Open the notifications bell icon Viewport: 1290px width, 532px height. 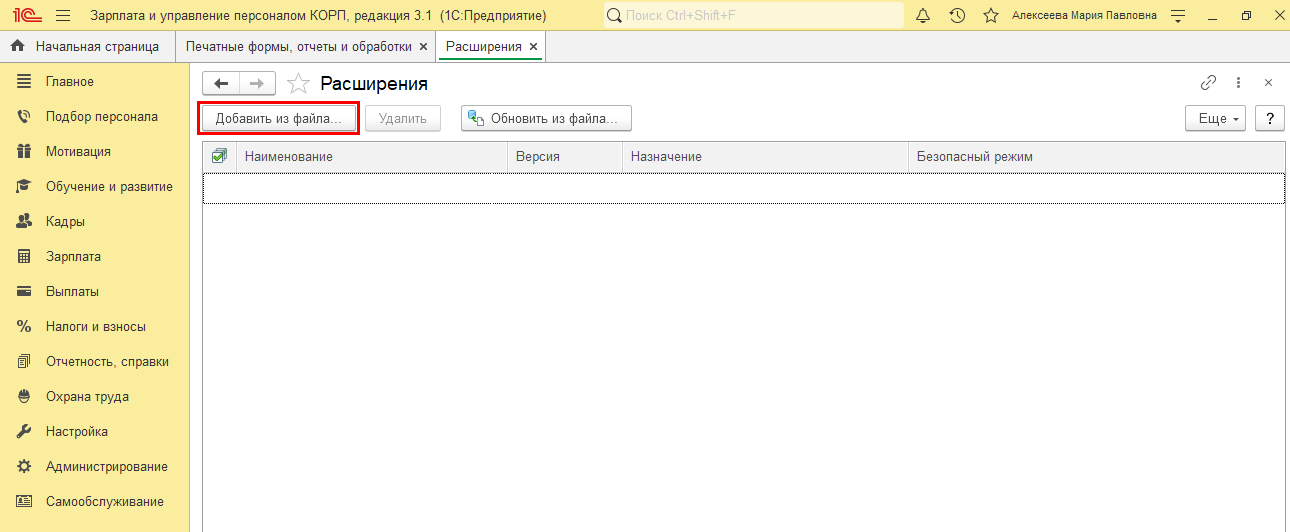tap(923, 16)
